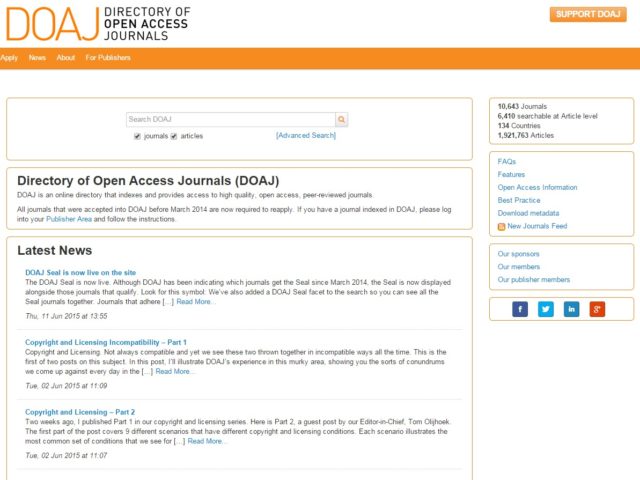Open the Best Practice link
This screenshot has height=480, width=640.
coord(519,200)
